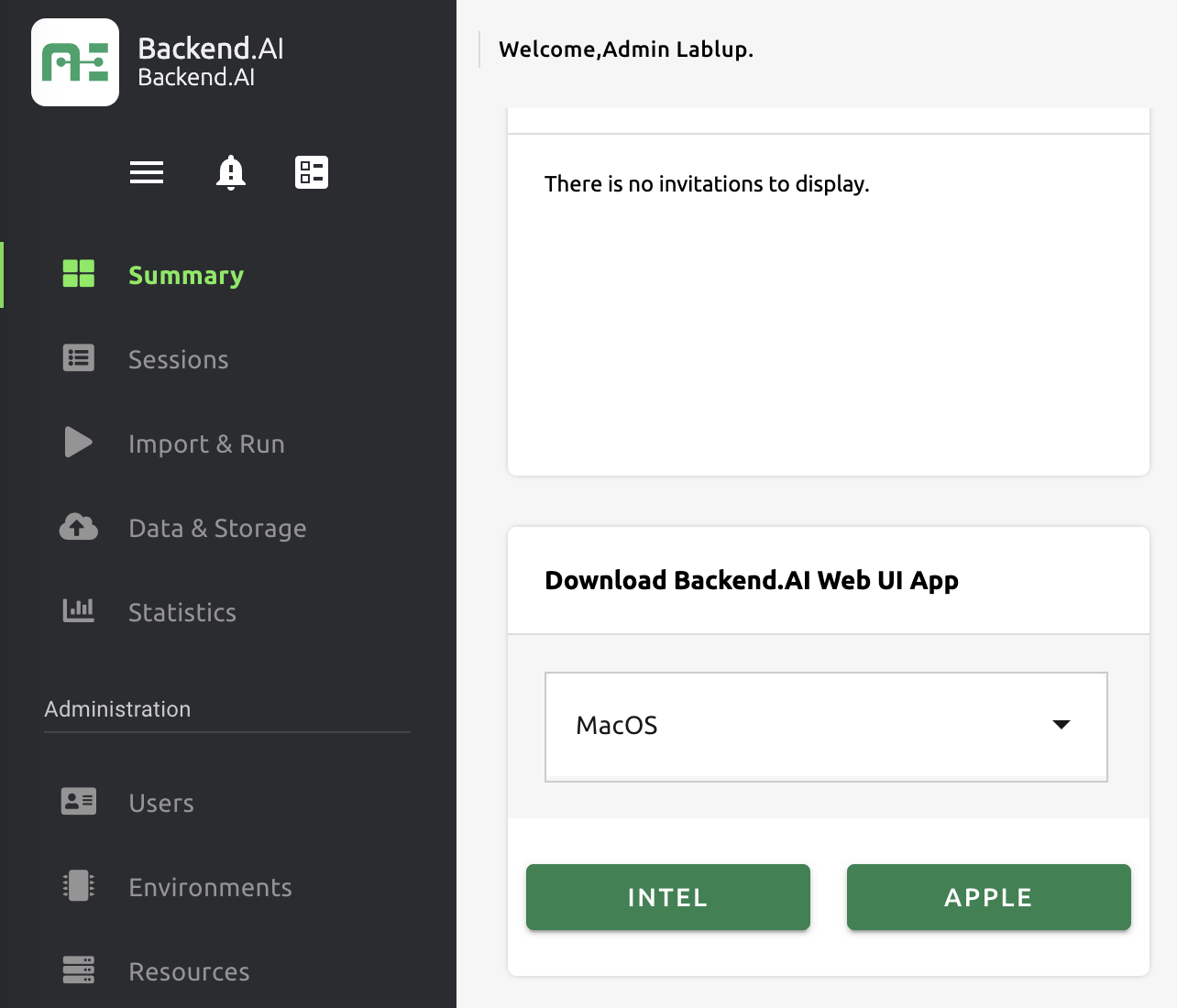Select Statistics in the sidebar
1177x1008 pixels.
pyautogui.click(x=182, y=613)
